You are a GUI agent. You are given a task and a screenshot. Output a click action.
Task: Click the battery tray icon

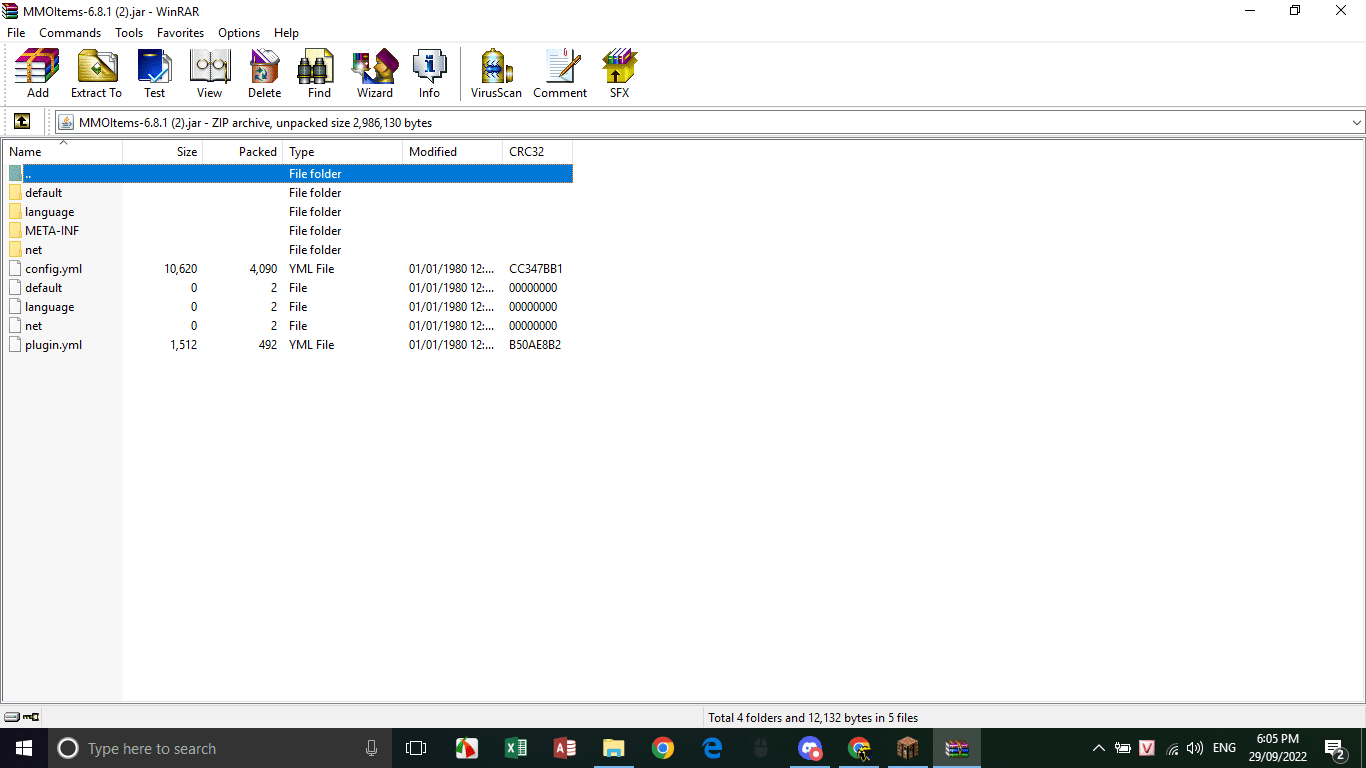(1123, 748)
